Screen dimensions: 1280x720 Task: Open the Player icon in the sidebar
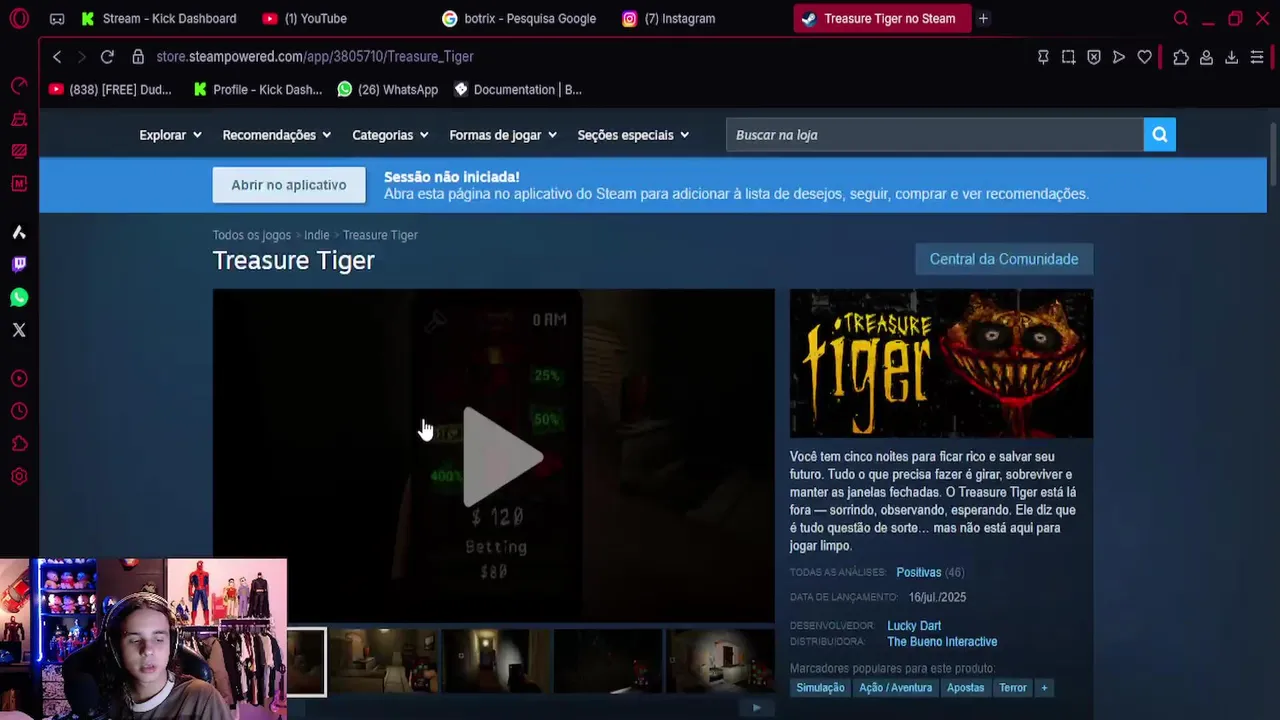[19, 378]
